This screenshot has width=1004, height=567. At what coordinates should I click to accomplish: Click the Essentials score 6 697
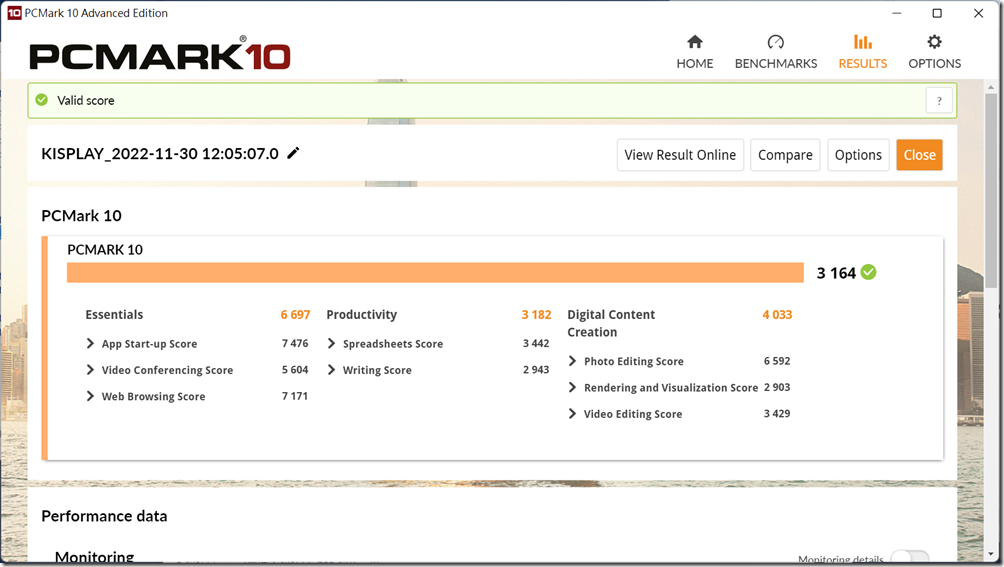[295, 315]
